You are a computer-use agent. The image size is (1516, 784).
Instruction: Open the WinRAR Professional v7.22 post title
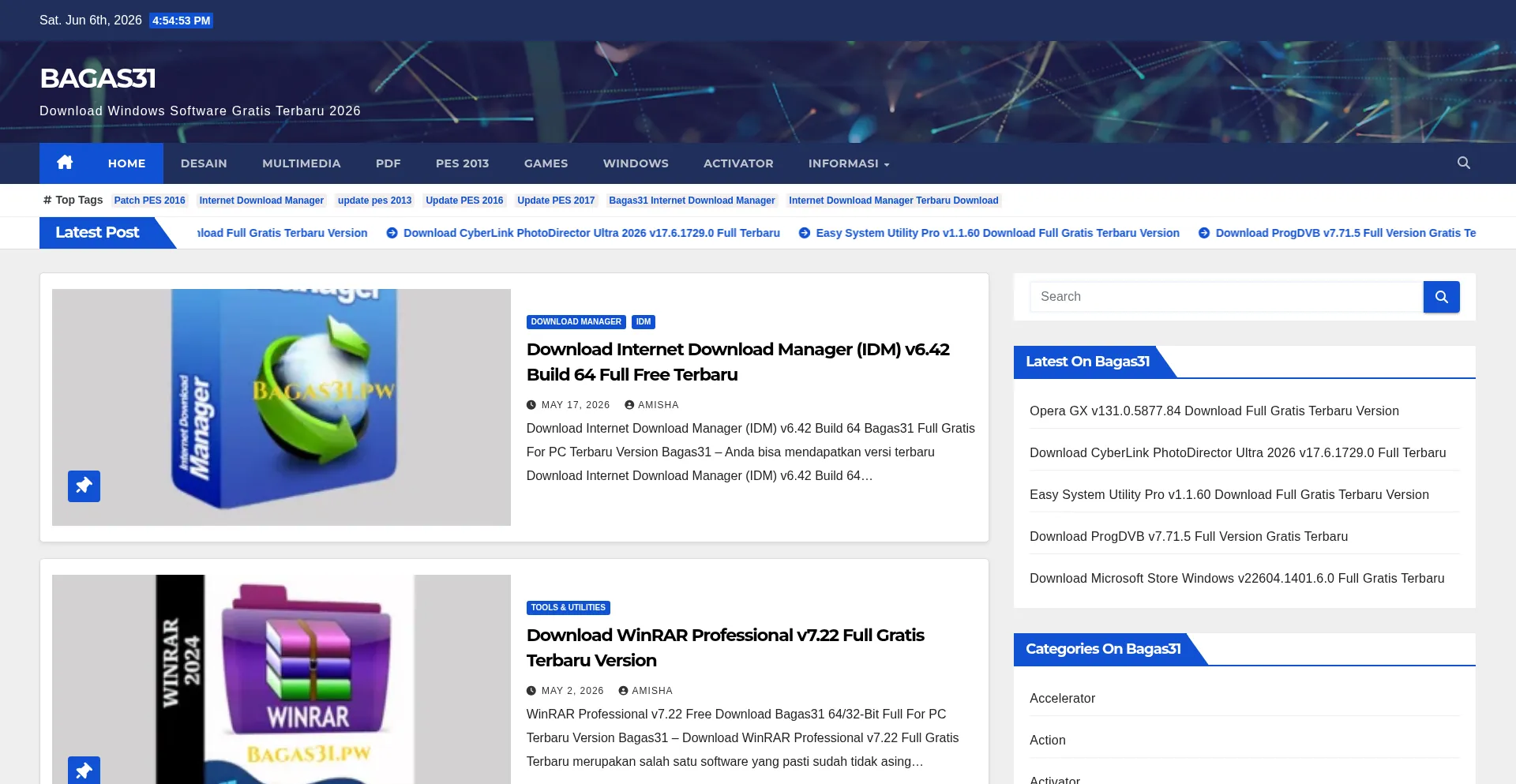coord(726,647)
